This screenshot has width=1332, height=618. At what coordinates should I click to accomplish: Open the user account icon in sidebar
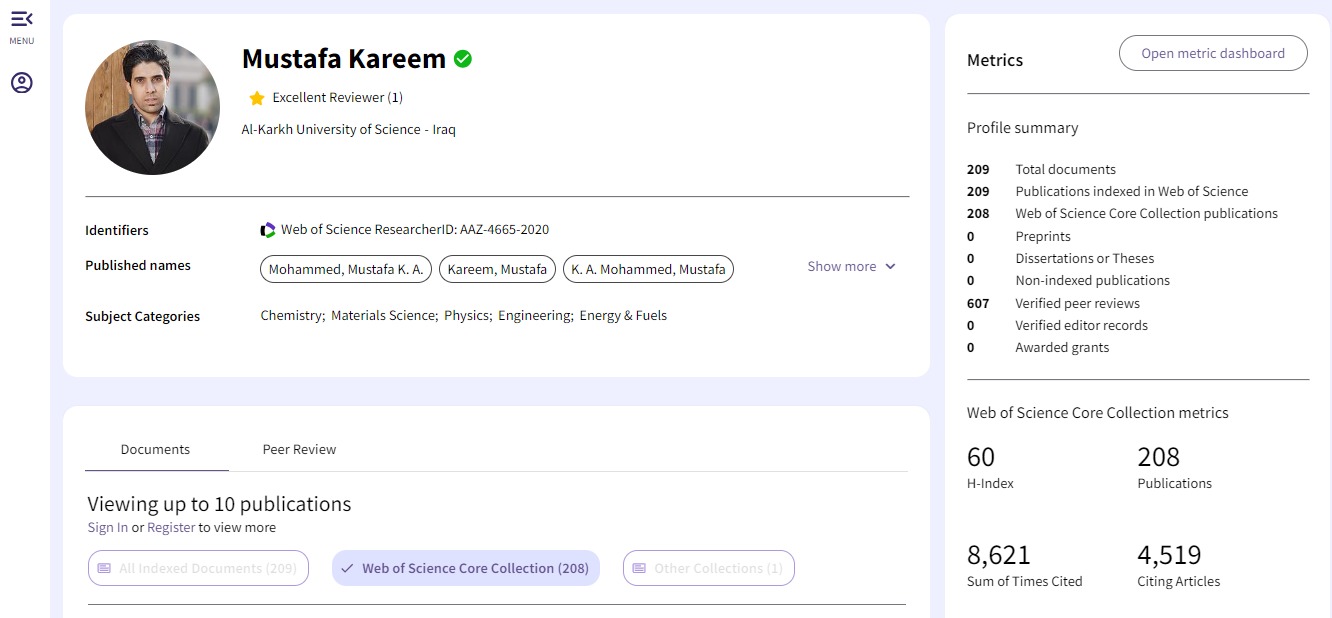pyautogui.click(x=22, y=83)
